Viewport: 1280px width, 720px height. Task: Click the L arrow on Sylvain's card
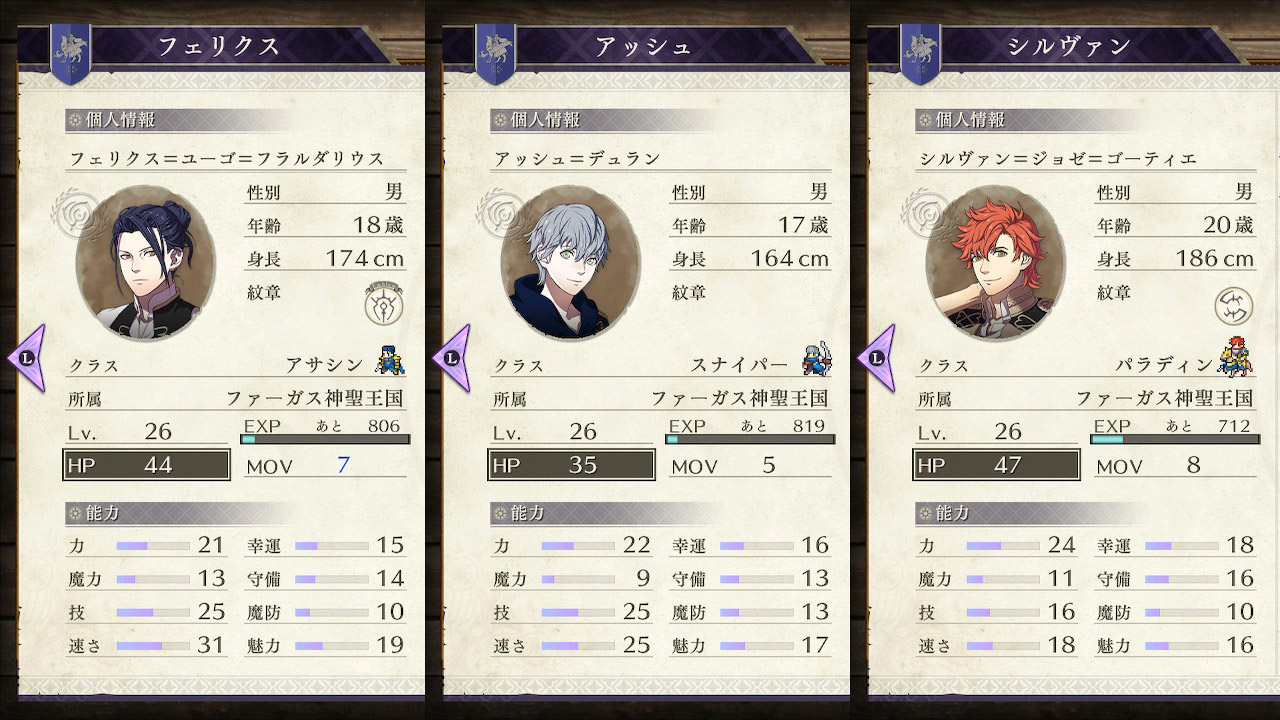click(x=877, y=357)
